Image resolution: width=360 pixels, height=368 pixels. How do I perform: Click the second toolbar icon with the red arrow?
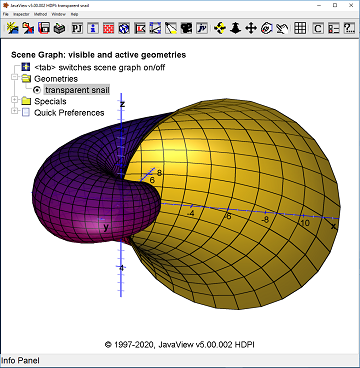pyautogui.click(x=28, y=28)
